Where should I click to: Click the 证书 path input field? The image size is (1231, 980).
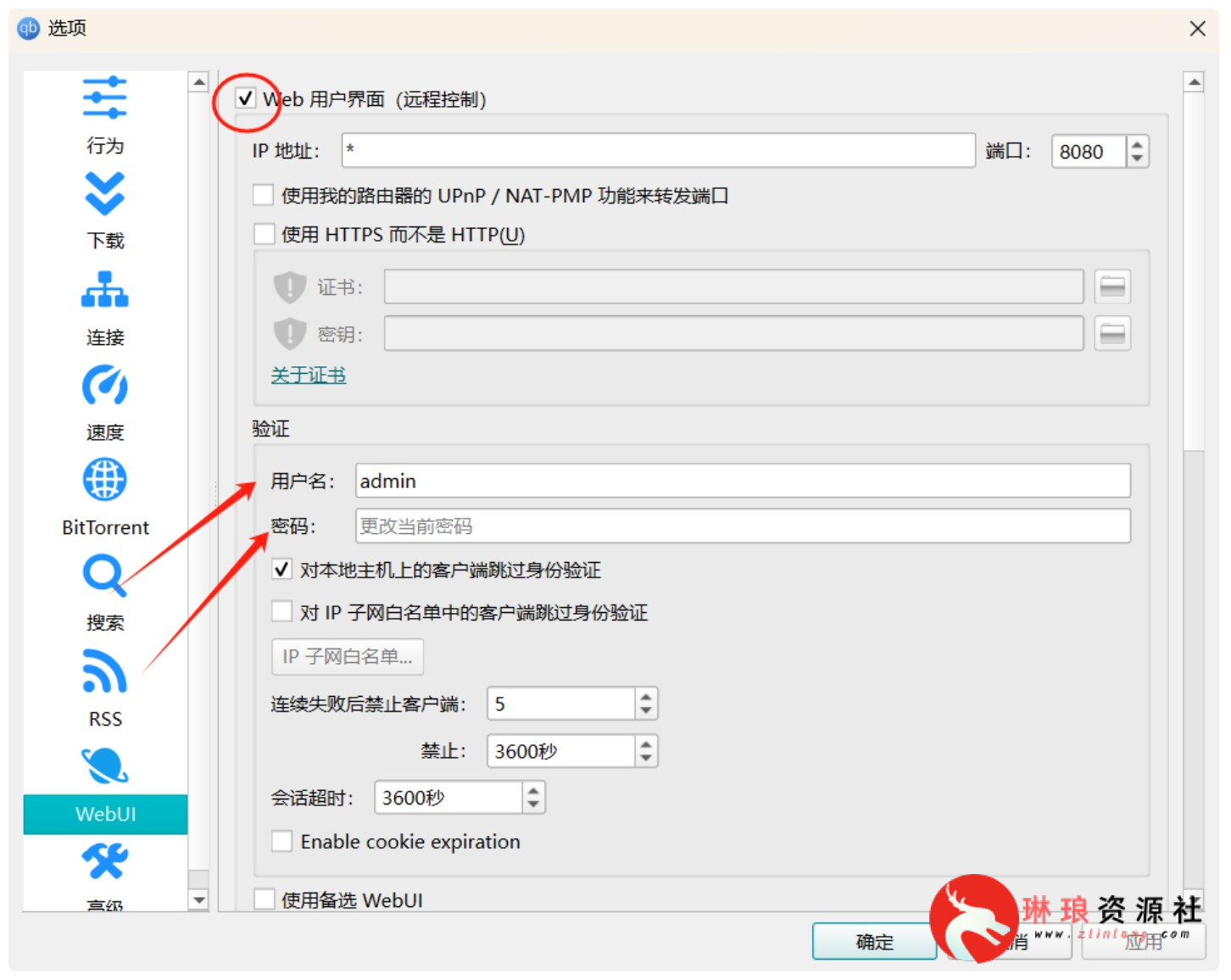[733, 287]
